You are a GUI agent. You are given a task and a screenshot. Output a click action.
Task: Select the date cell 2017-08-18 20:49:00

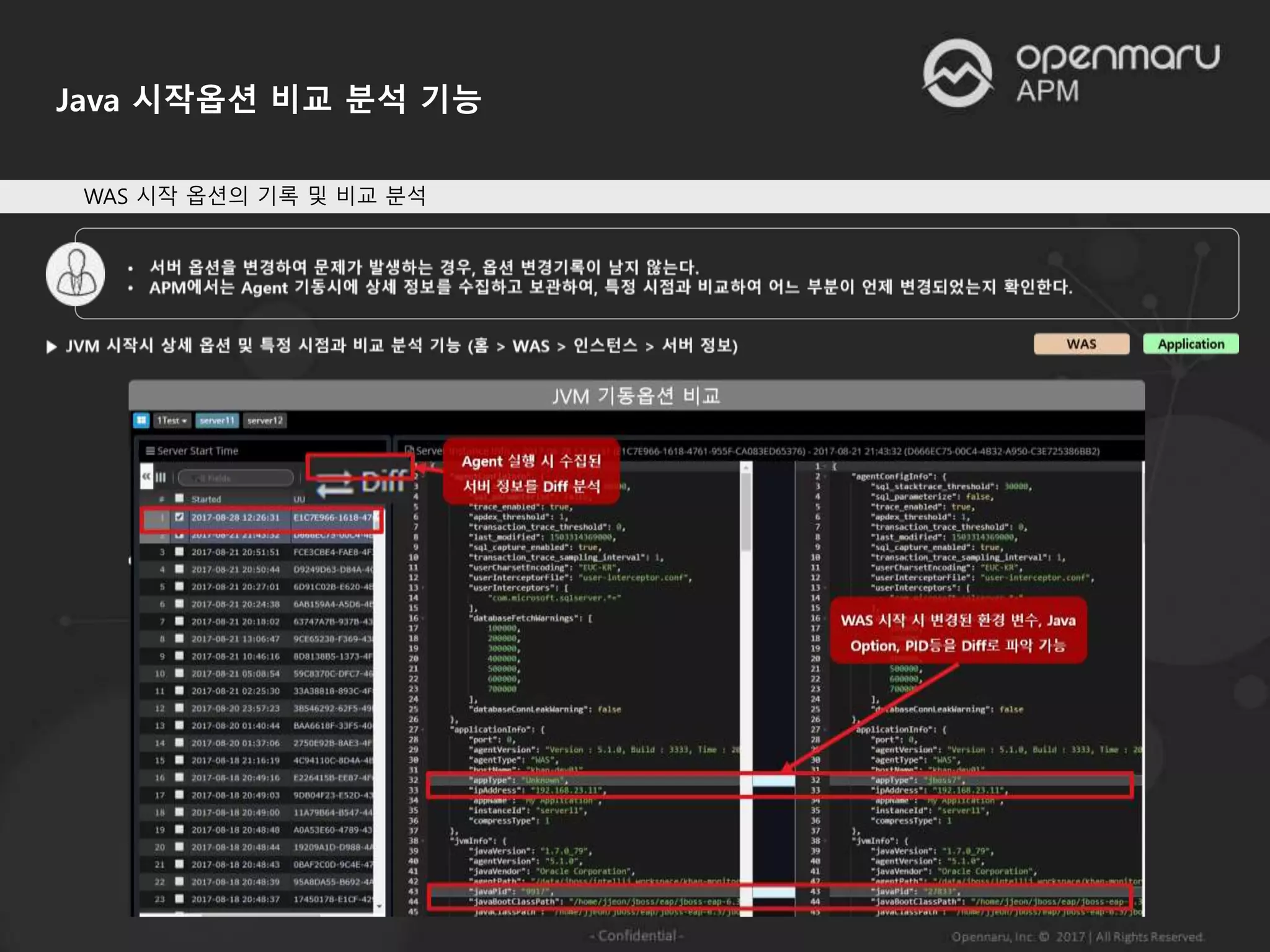(235, 812)
